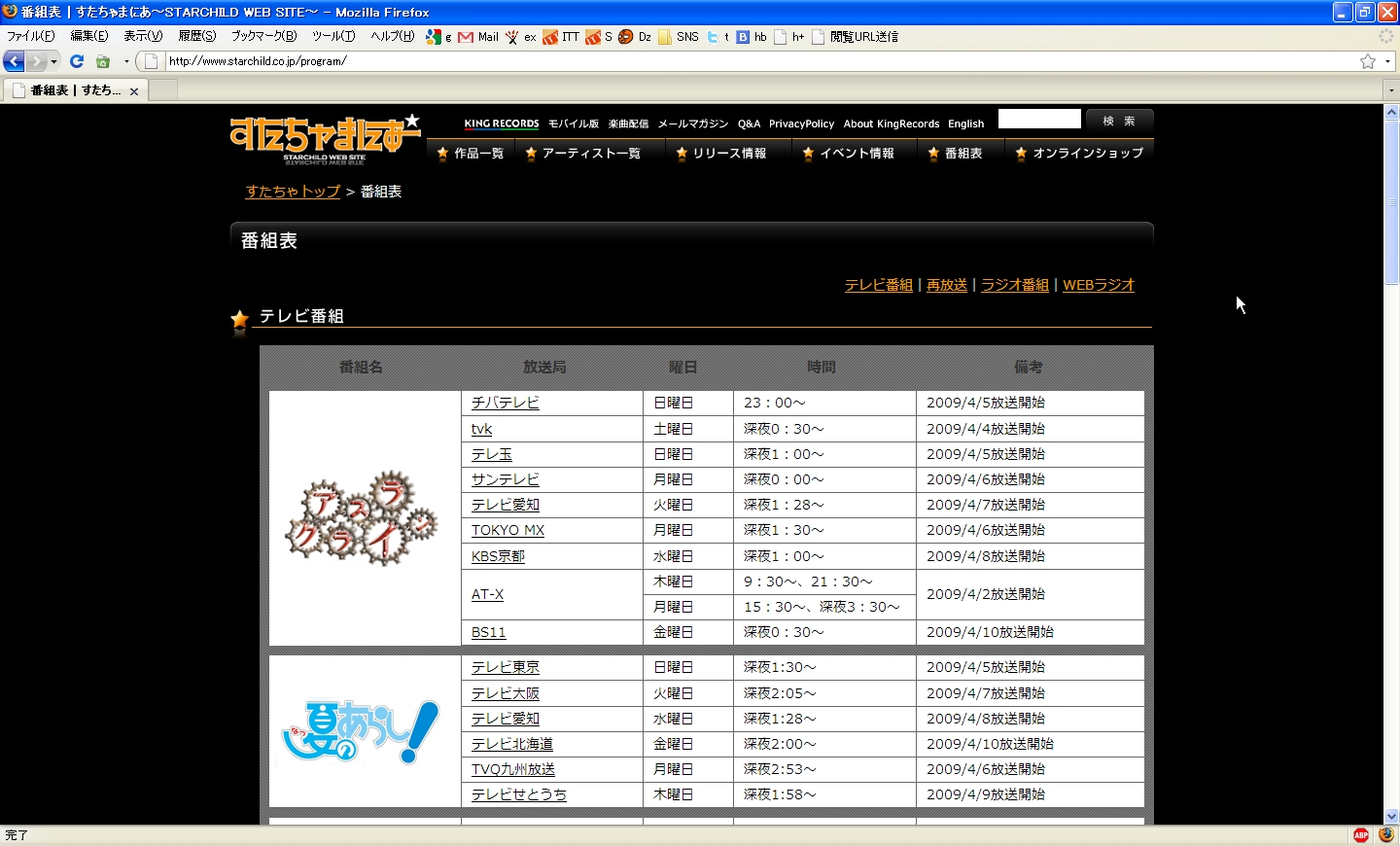This screenshot has height=846, width=1400.
Task: Open the ファイル(F) menu
Action: pos(31,37)
